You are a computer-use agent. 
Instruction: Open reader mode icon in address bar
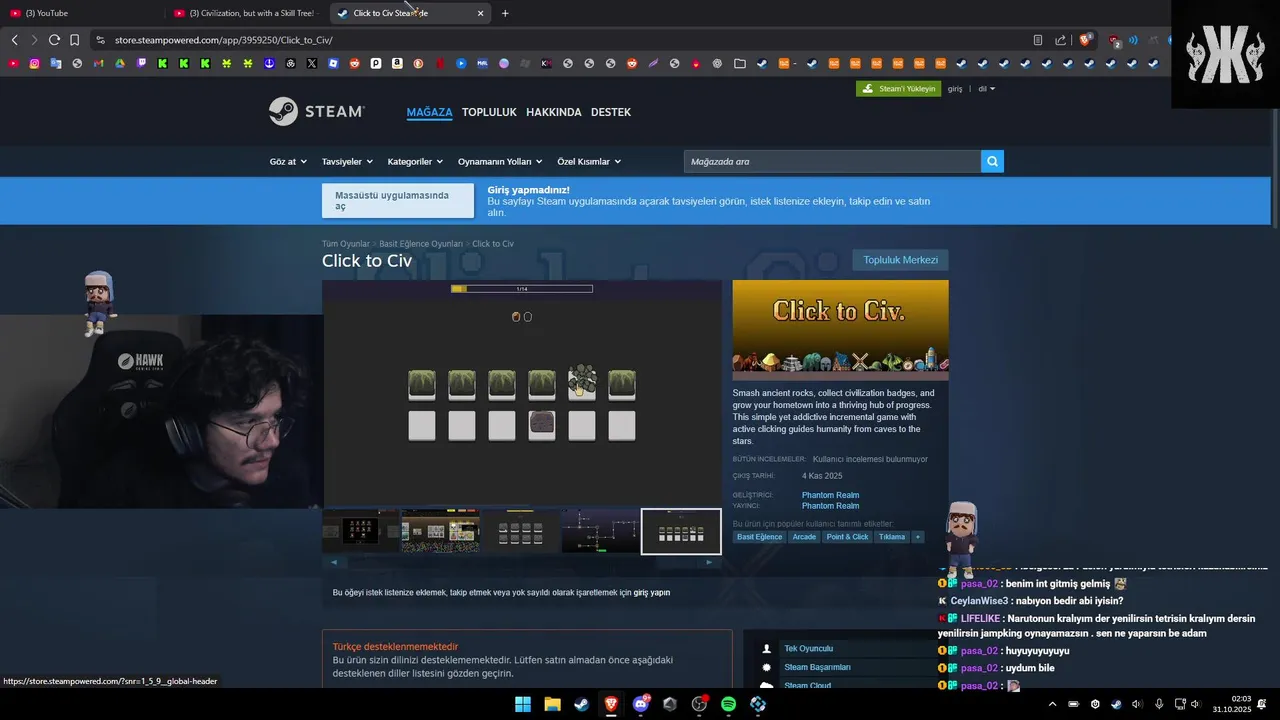tap(1038, 40)
